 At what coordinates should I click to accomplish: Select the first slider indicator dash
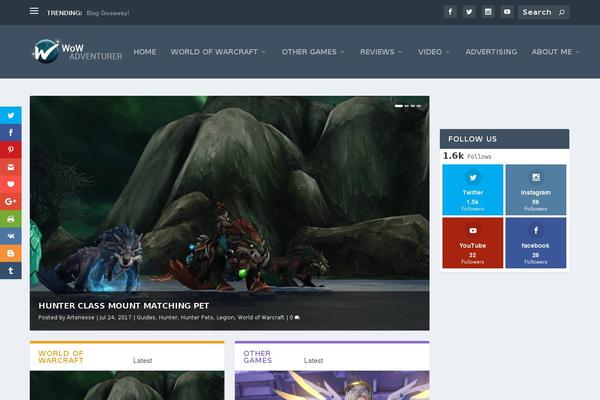(399, 106)
